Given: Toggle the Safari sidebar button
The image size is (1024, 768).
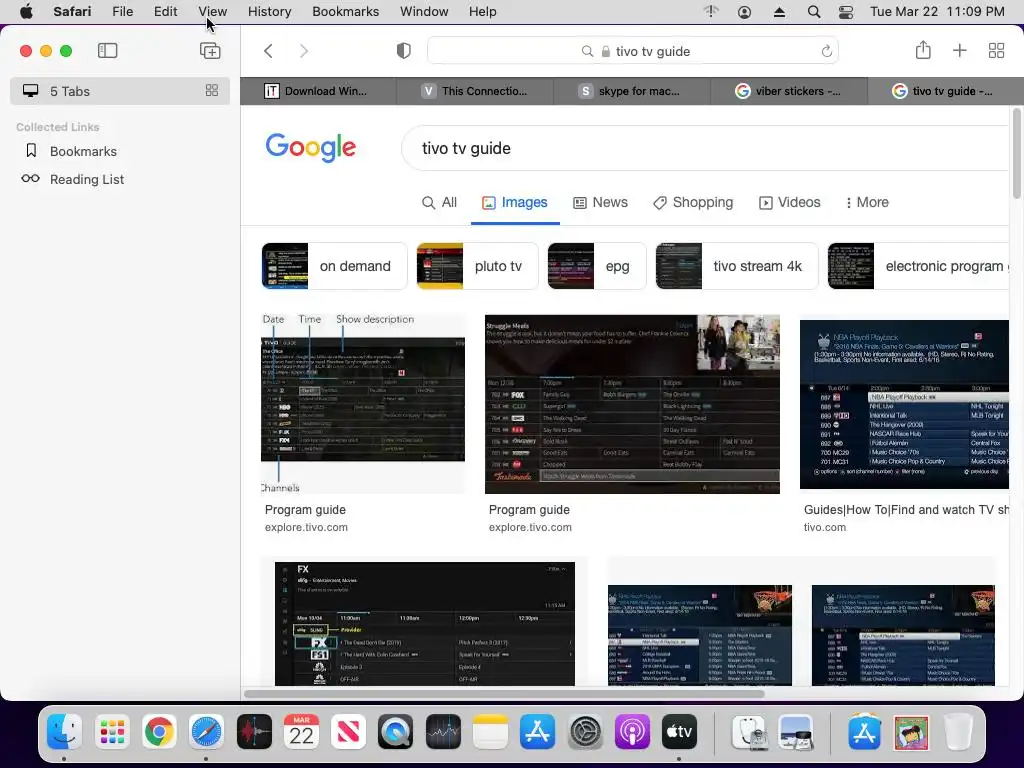Looking at the screenshot, I should 107,50.
